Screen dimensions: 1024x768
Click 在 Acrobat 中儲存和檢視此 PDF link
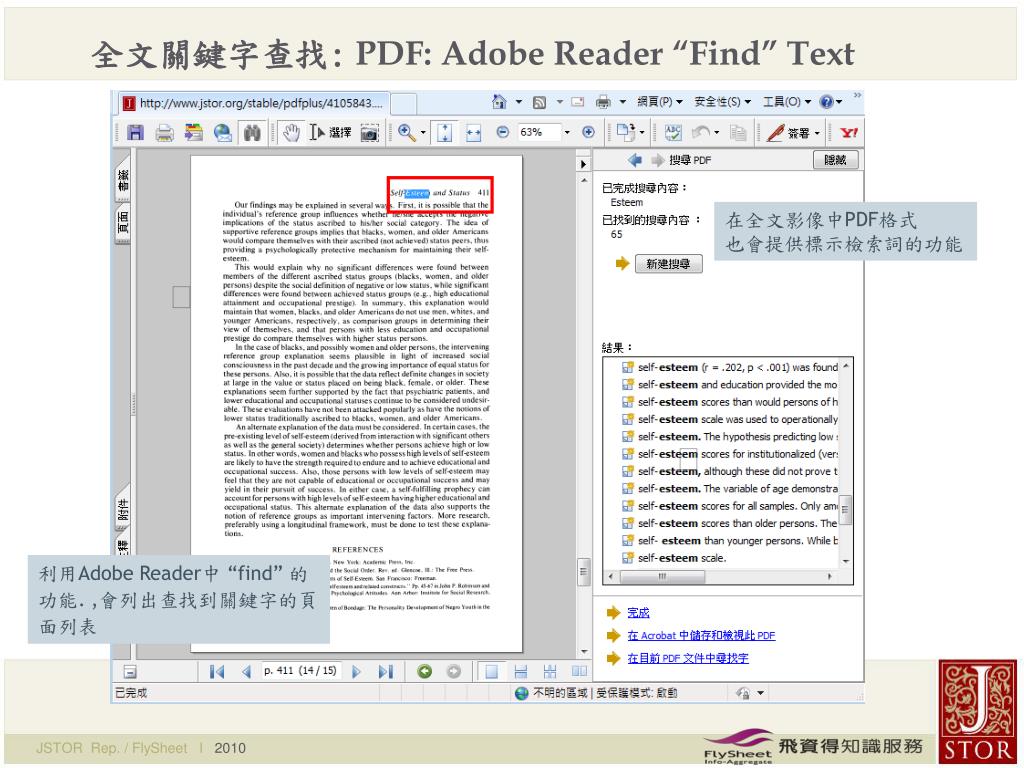[701, 635]
